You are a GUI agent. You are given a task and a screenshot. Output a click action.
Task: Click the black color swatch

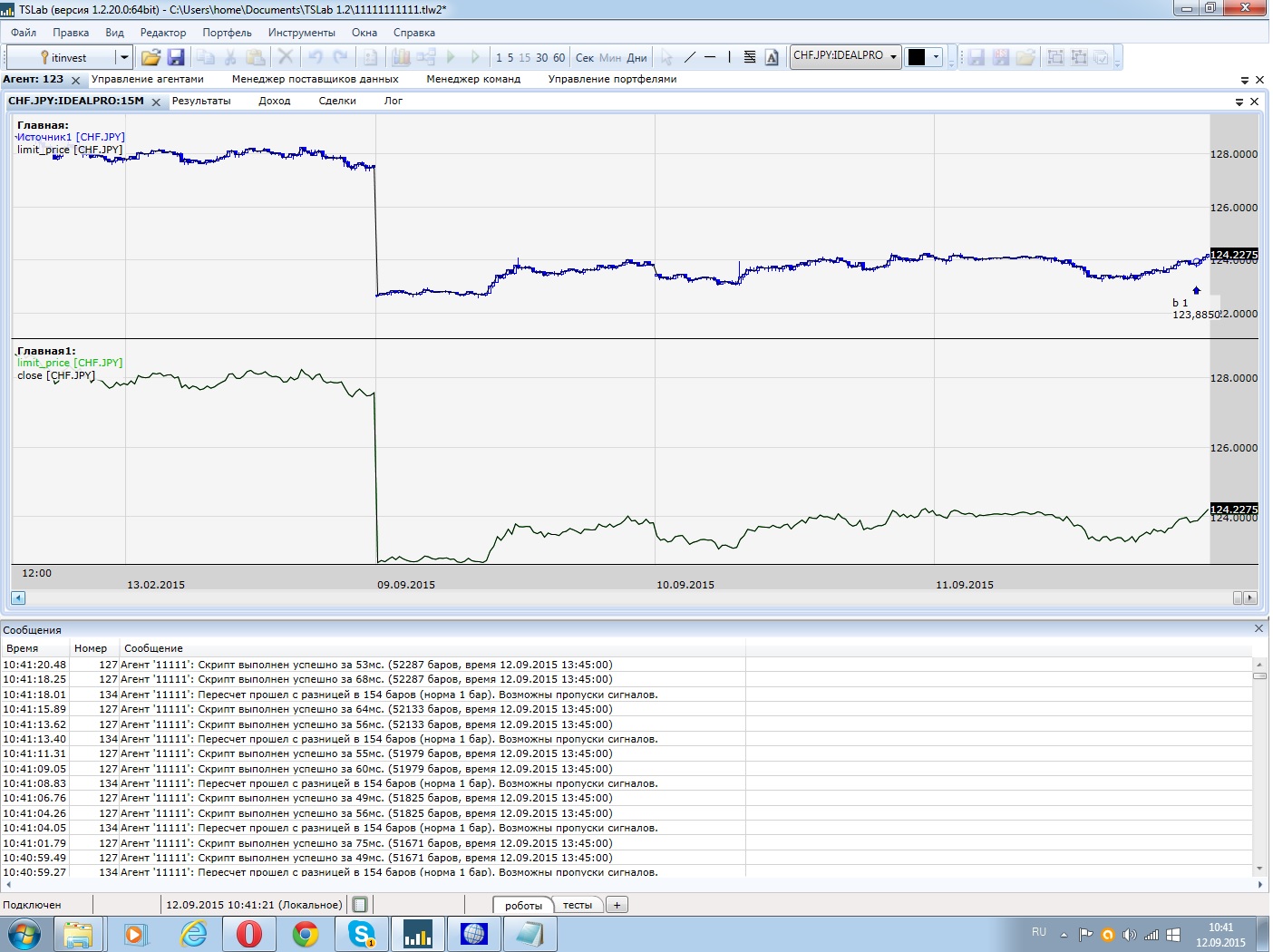[917, 57]
